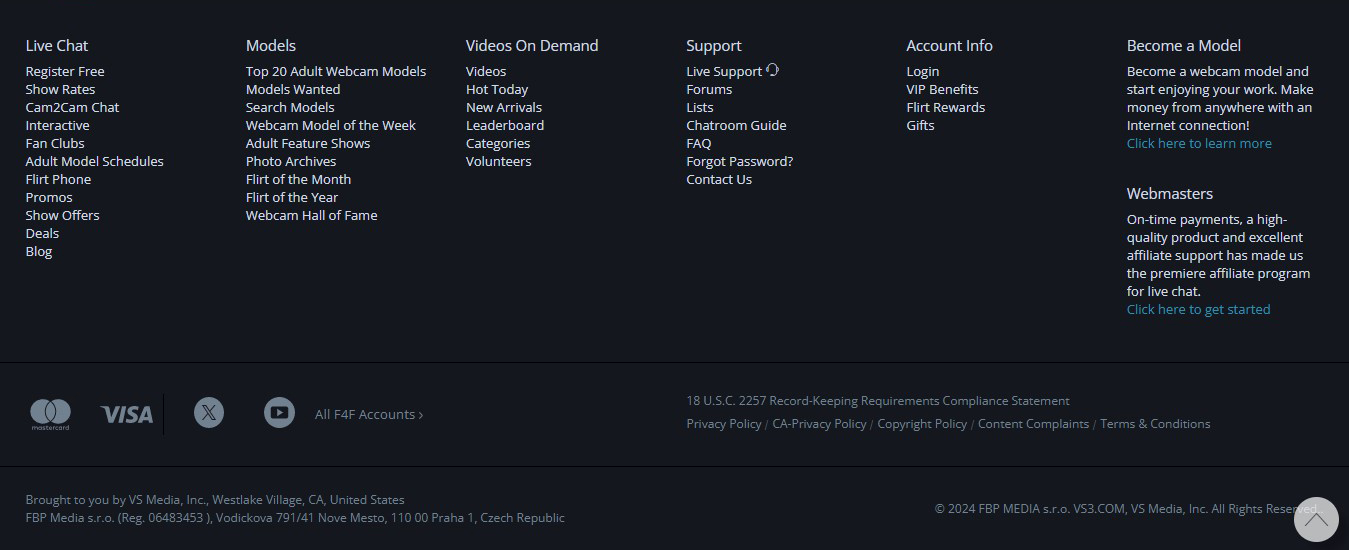The width and height of the screenshot is (1349, 550).
Task: Visit the Content Complaints page
Action: coord(1033,424)
